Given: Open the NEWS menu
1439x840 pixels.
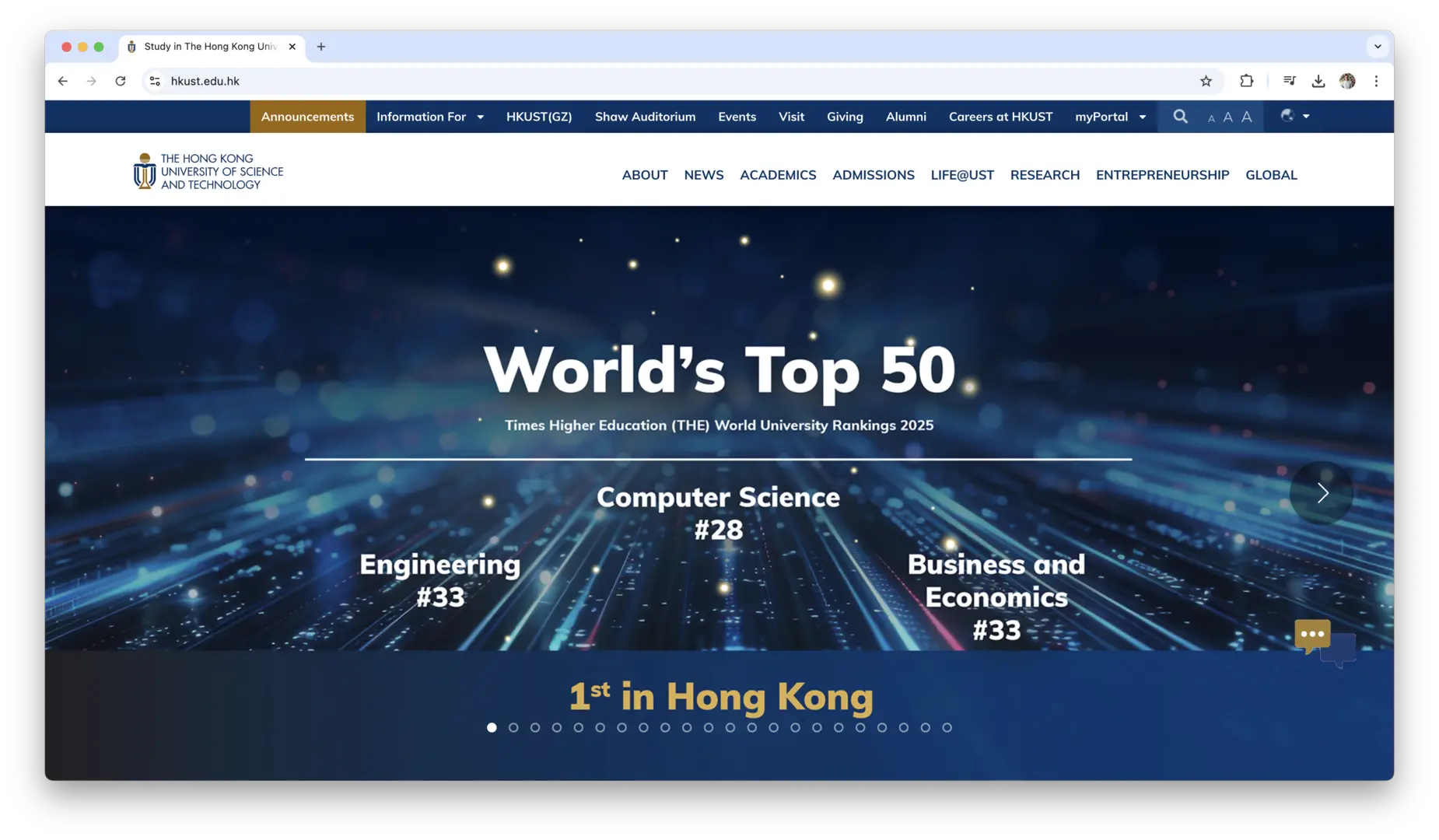Looking at the screenshot, I should pyautogui.click(x=704, y=175).
